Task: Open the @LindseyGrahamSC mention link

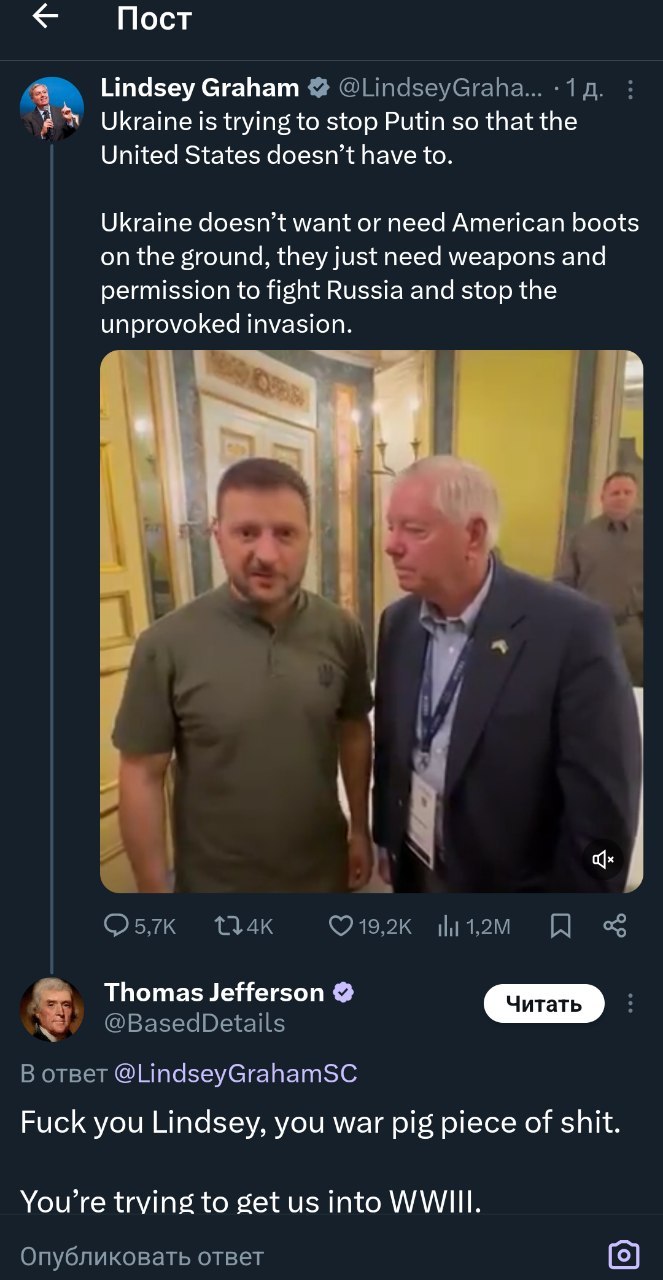Action: 236,1074
